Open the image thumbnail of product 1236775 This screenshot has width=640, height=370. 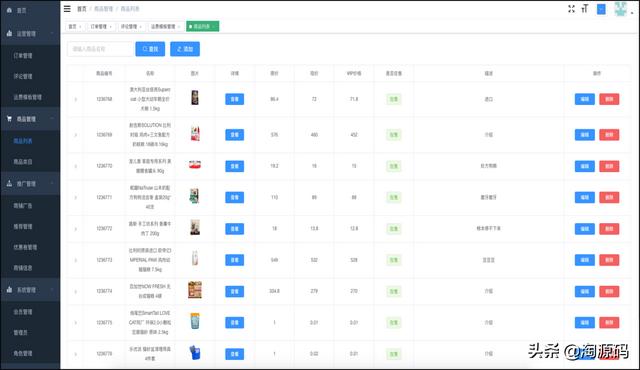pos(195,321)
